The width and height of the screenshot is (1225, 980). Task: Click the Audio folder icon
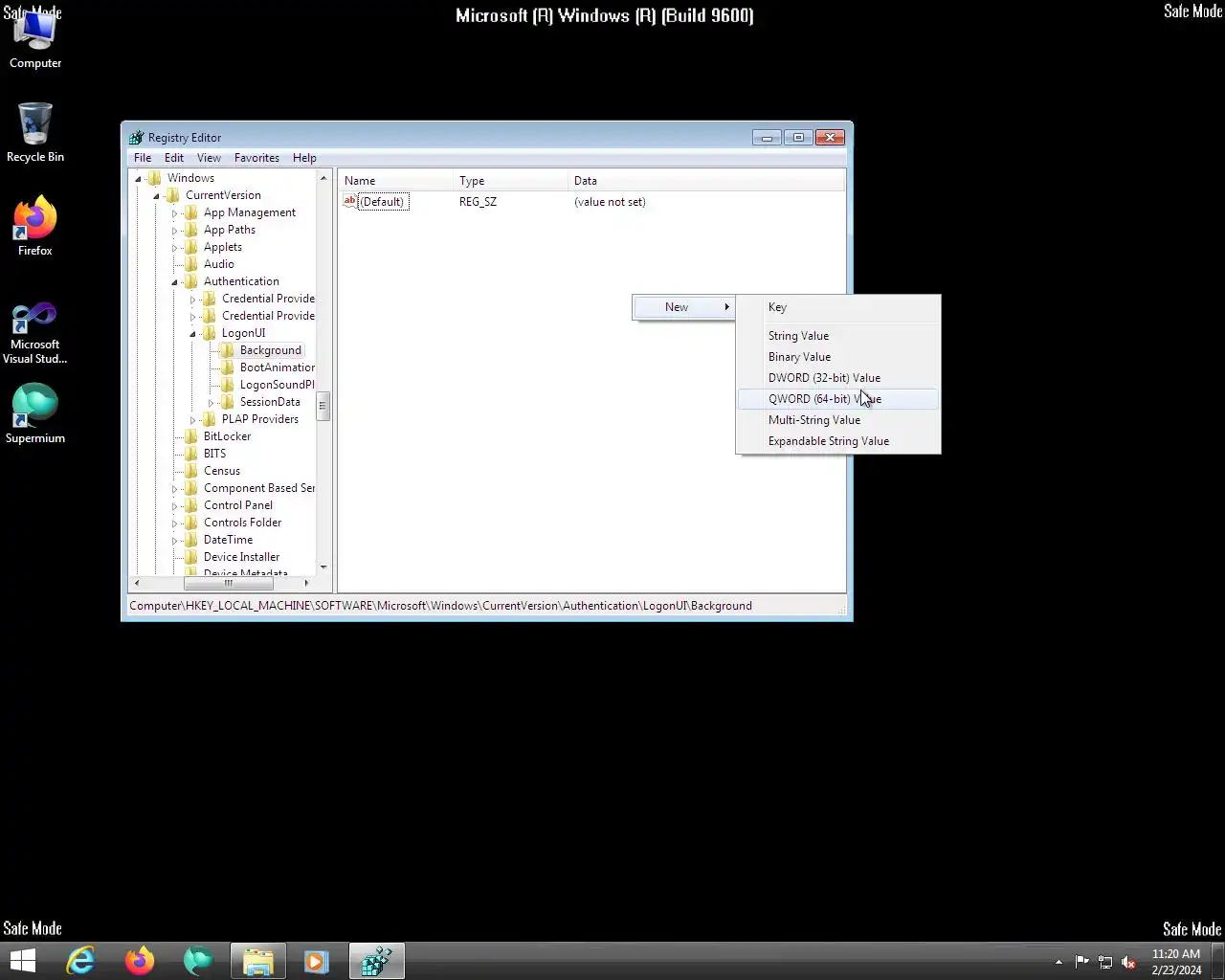pyautogui.click(x=191, y=264)
